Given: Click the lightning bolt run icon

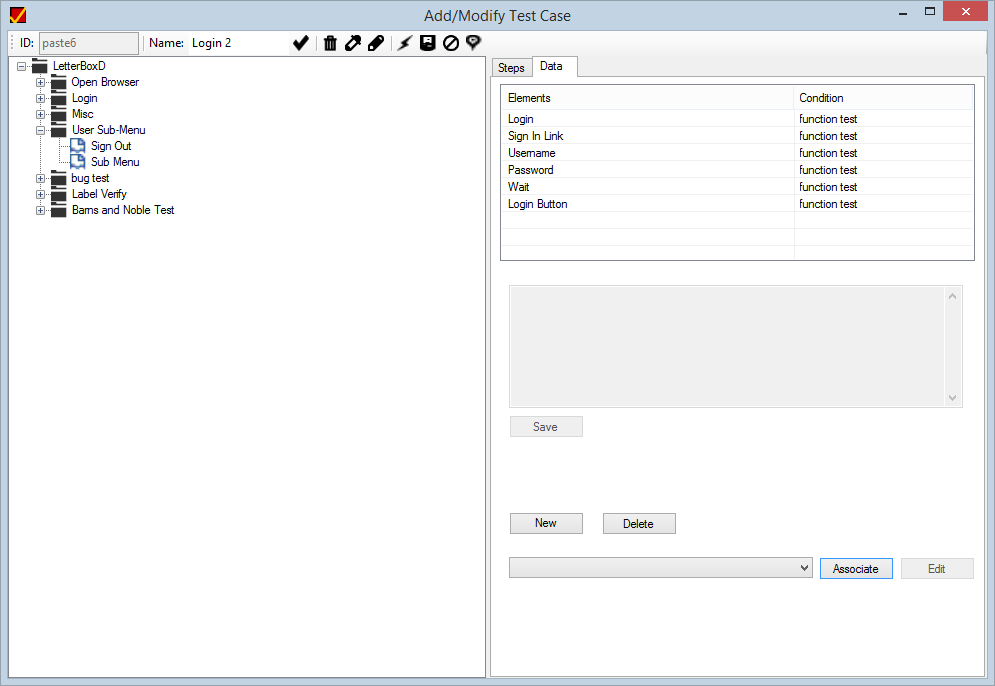Looking at the screenshot, I should click(x=405, y=43).
